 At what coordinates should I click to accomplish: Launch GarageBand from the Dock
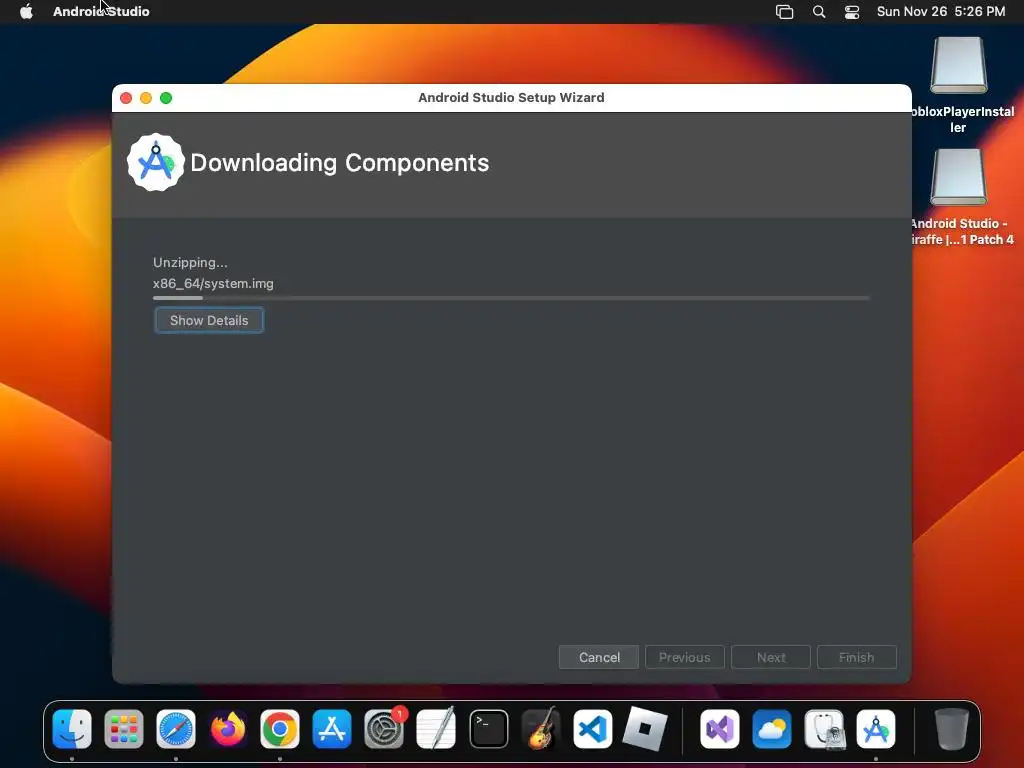click(x=541, y=729)
